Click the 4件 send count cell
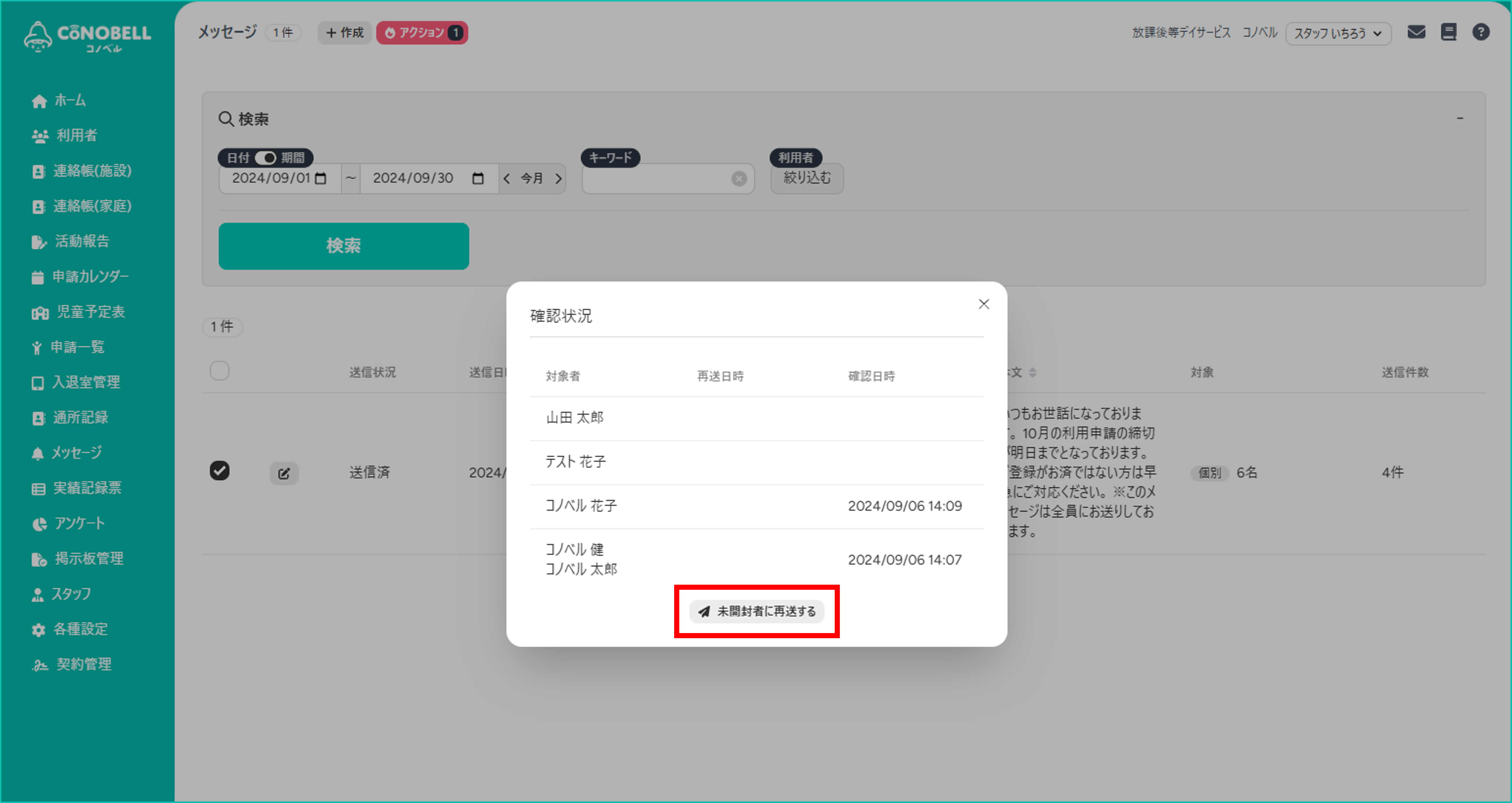Viewport: 1512px width, 803px height. pos(1392,473)
